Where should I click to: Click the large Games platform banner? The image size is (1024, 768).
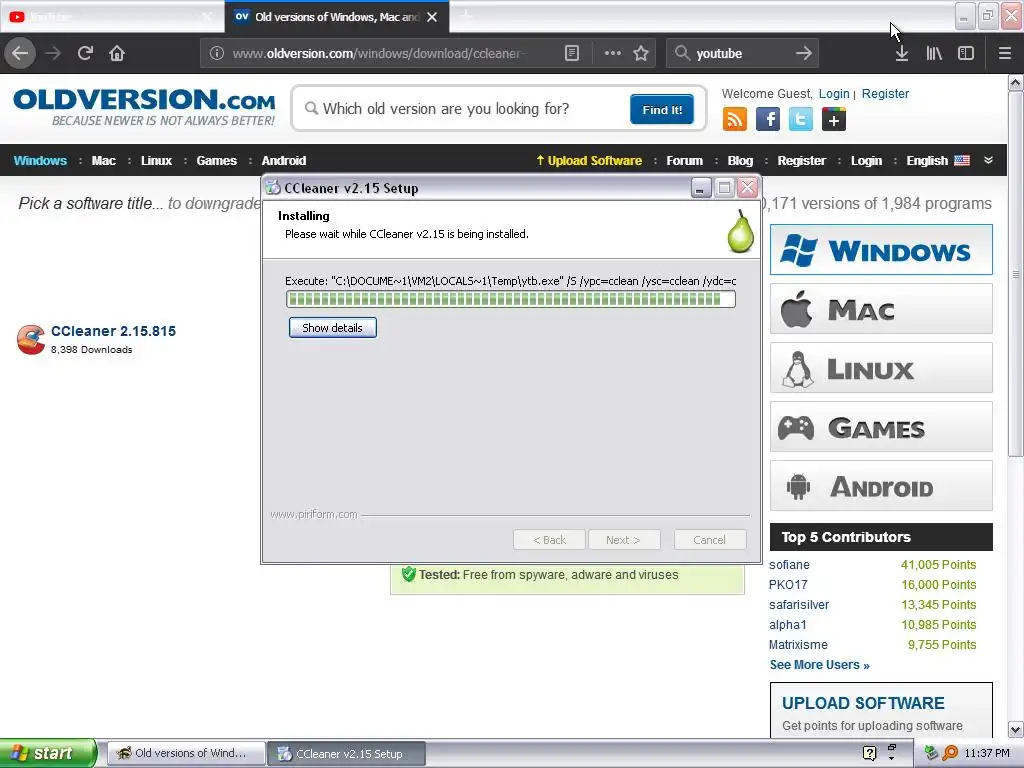pyautogui.click(x=881, y=427)
